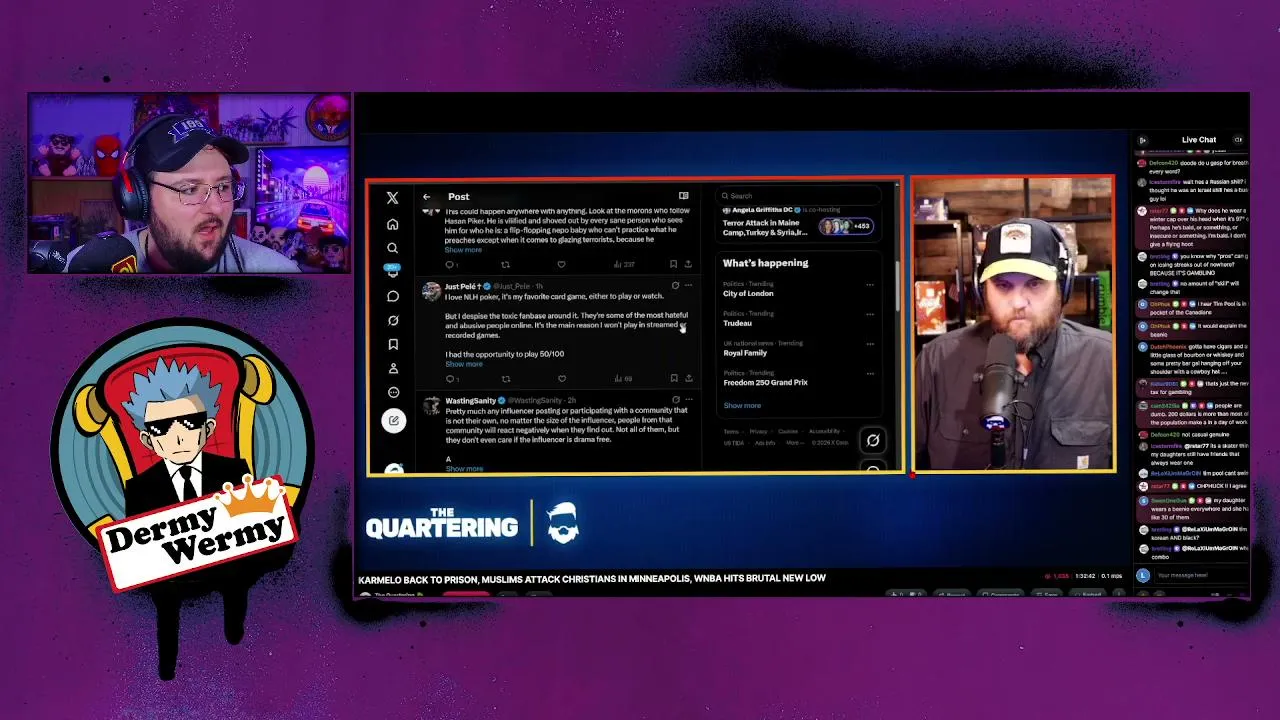
Task: Expand Show more on WastingSanity post
Action: coord(463,468)
